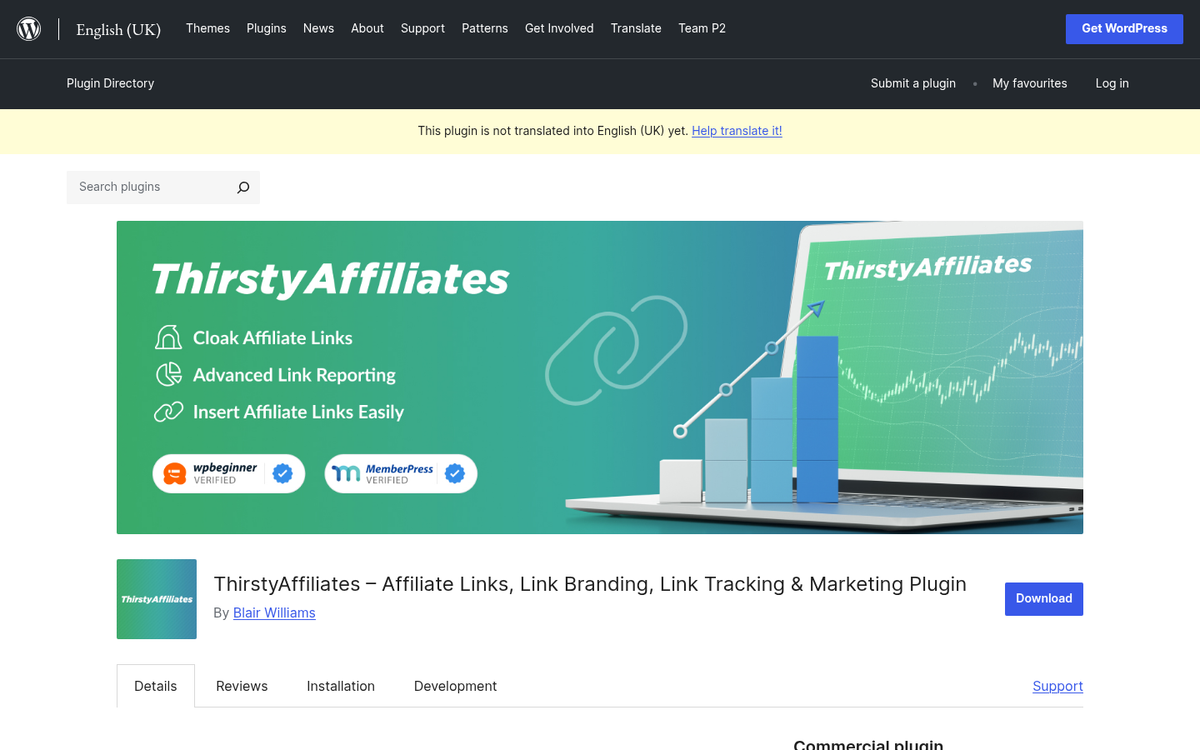Click the Get WordPress button
This screenshot has width=1200, height=750.
(1125, 28)
